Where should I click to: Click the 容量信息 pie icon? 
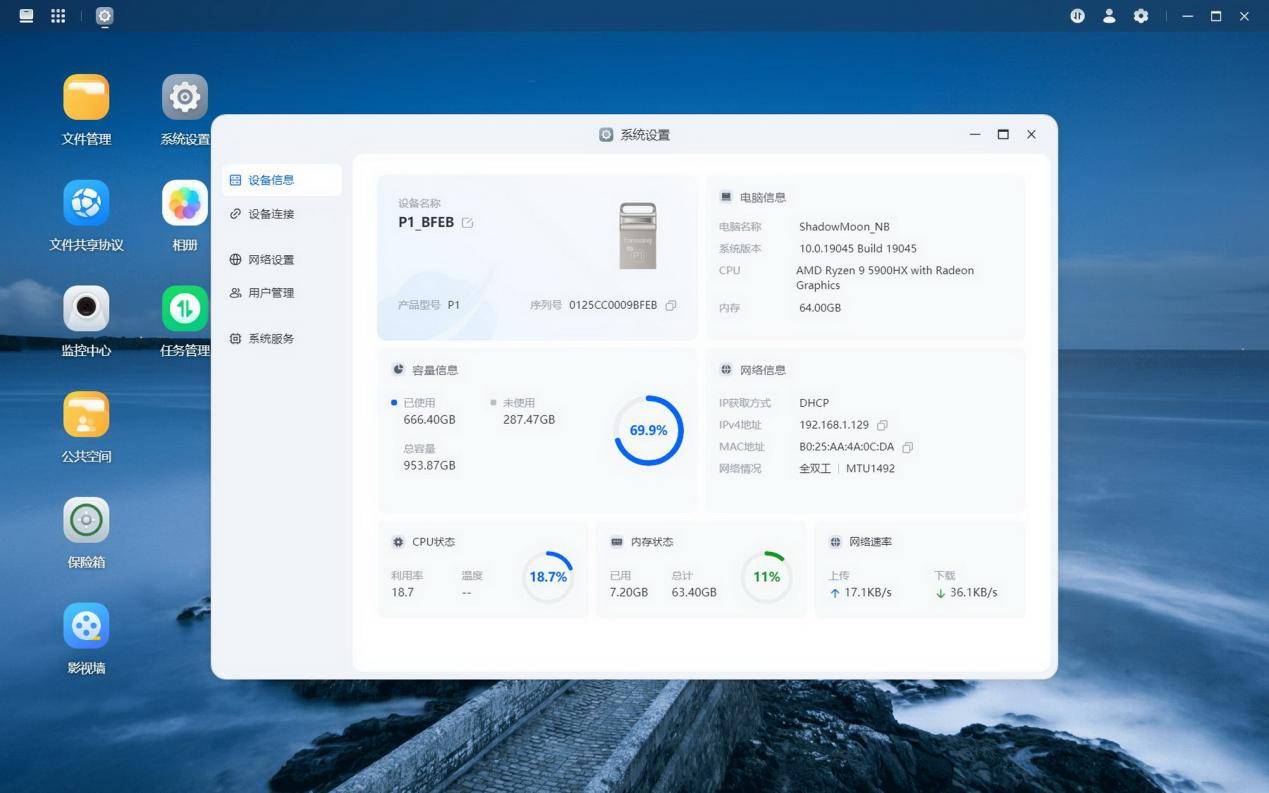coord(398,369)
